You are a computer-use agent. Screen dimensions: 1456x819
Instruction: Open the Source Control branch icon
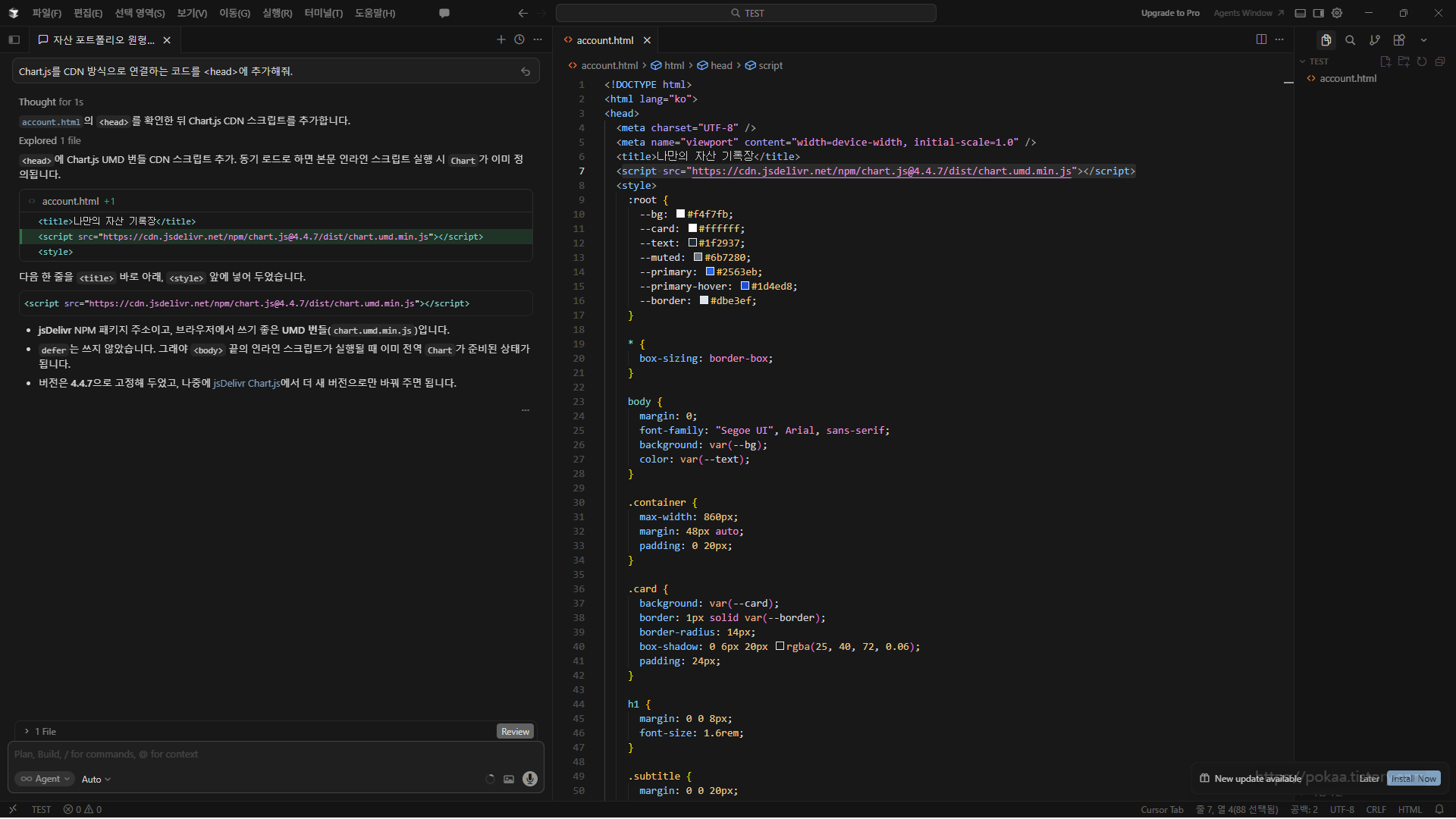(1375, 40)
